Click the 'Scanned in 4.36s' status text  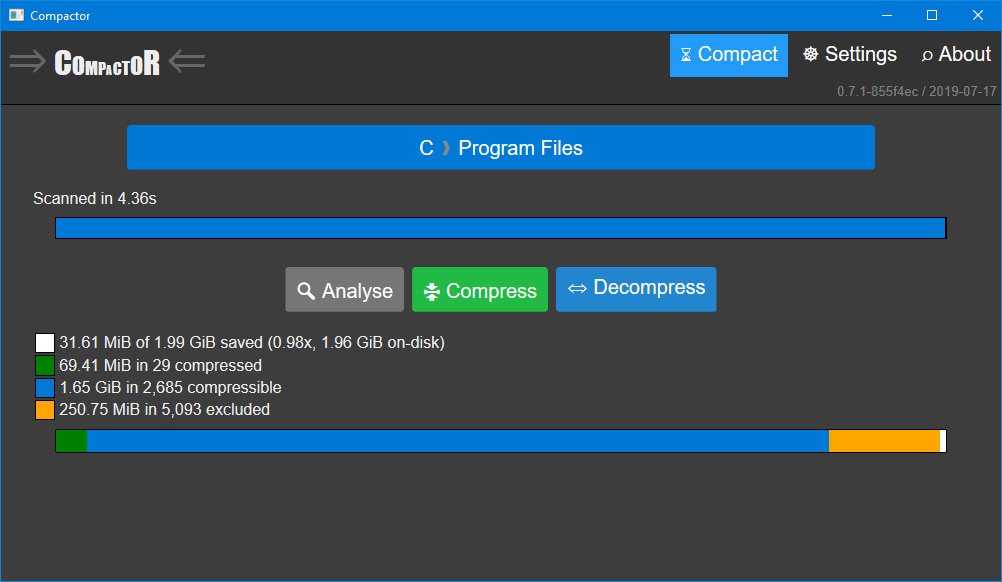coord(95,199)
